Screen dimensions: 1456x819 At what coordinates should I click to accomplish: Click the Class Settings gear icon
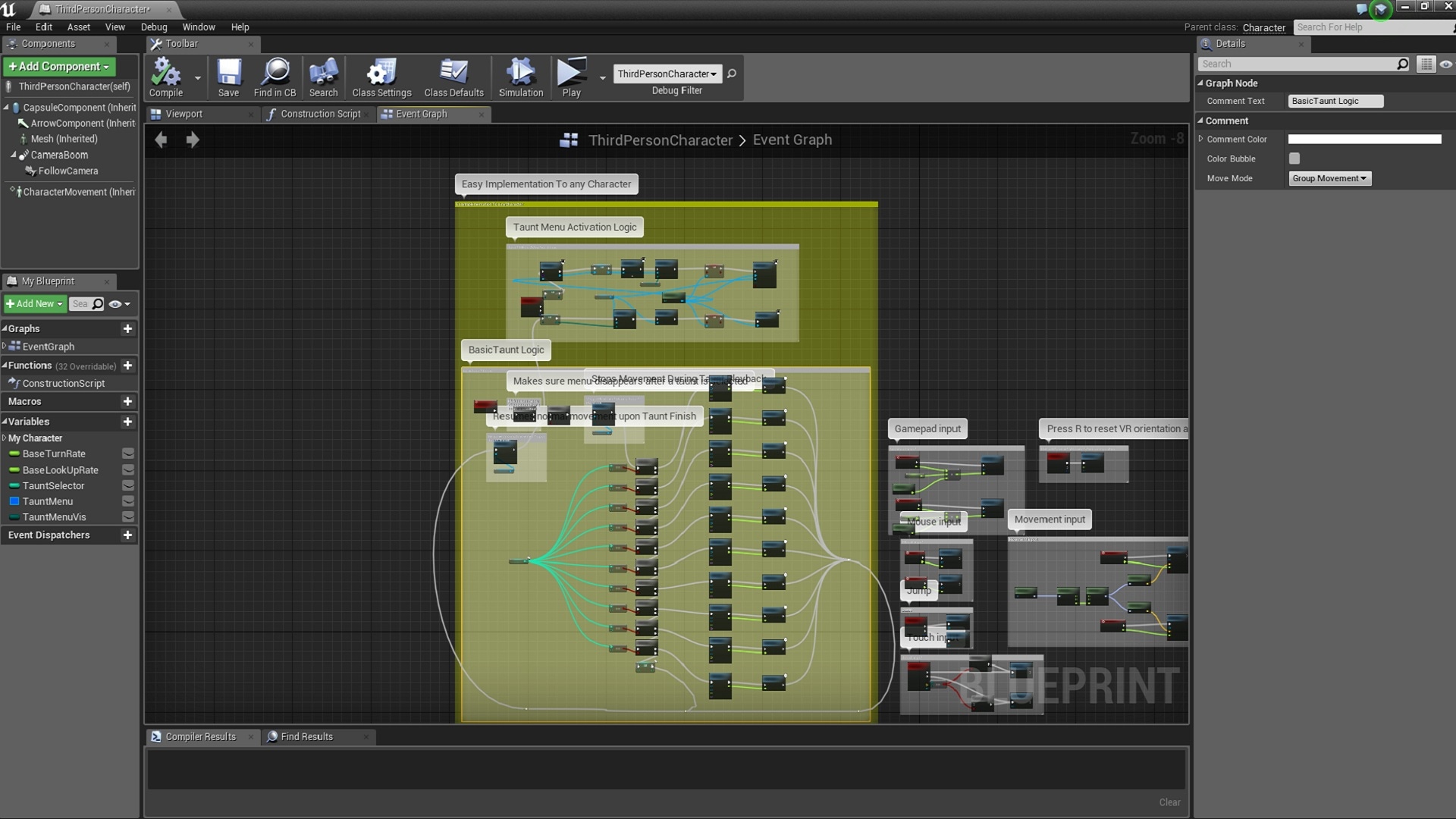pyautogui.click(x=381, y=74)
